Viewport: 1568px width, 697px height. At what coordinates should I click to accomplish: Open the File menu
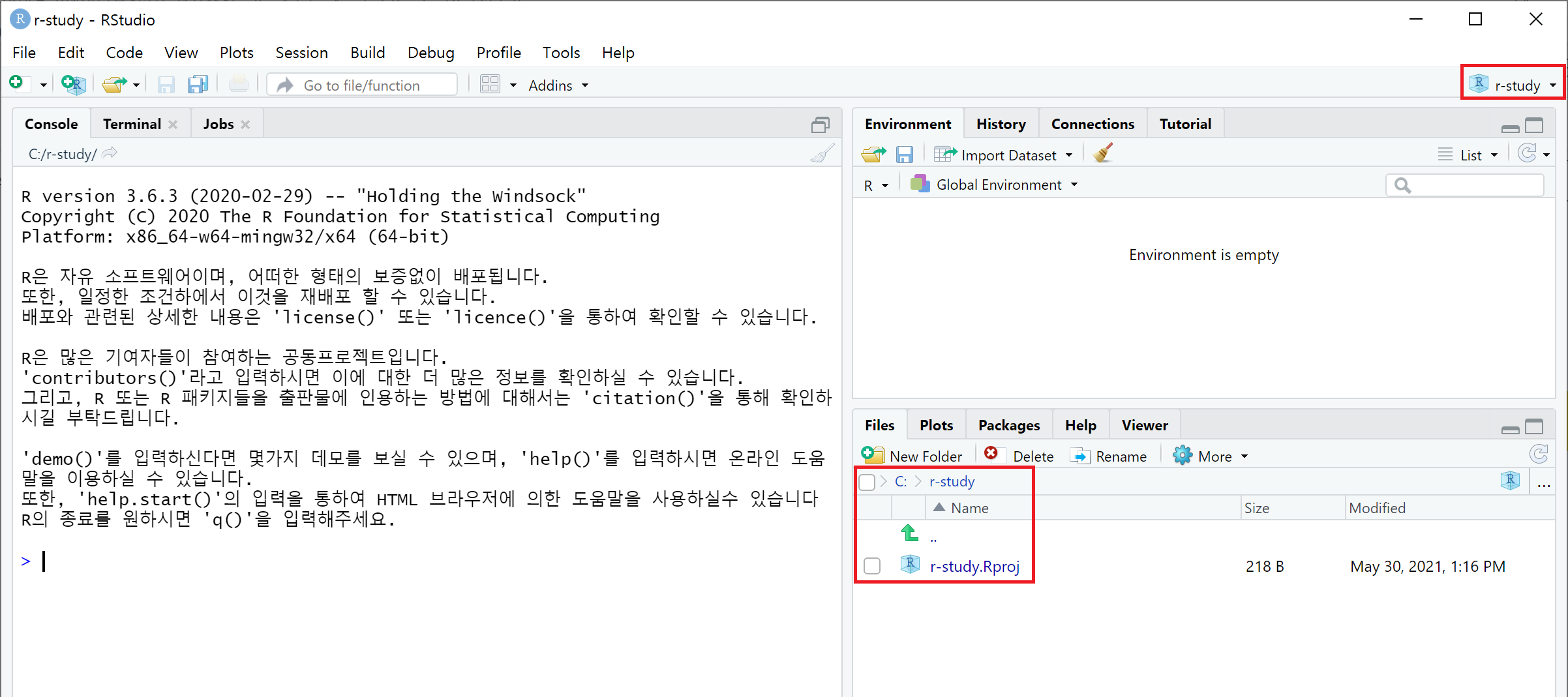[24, 53]
